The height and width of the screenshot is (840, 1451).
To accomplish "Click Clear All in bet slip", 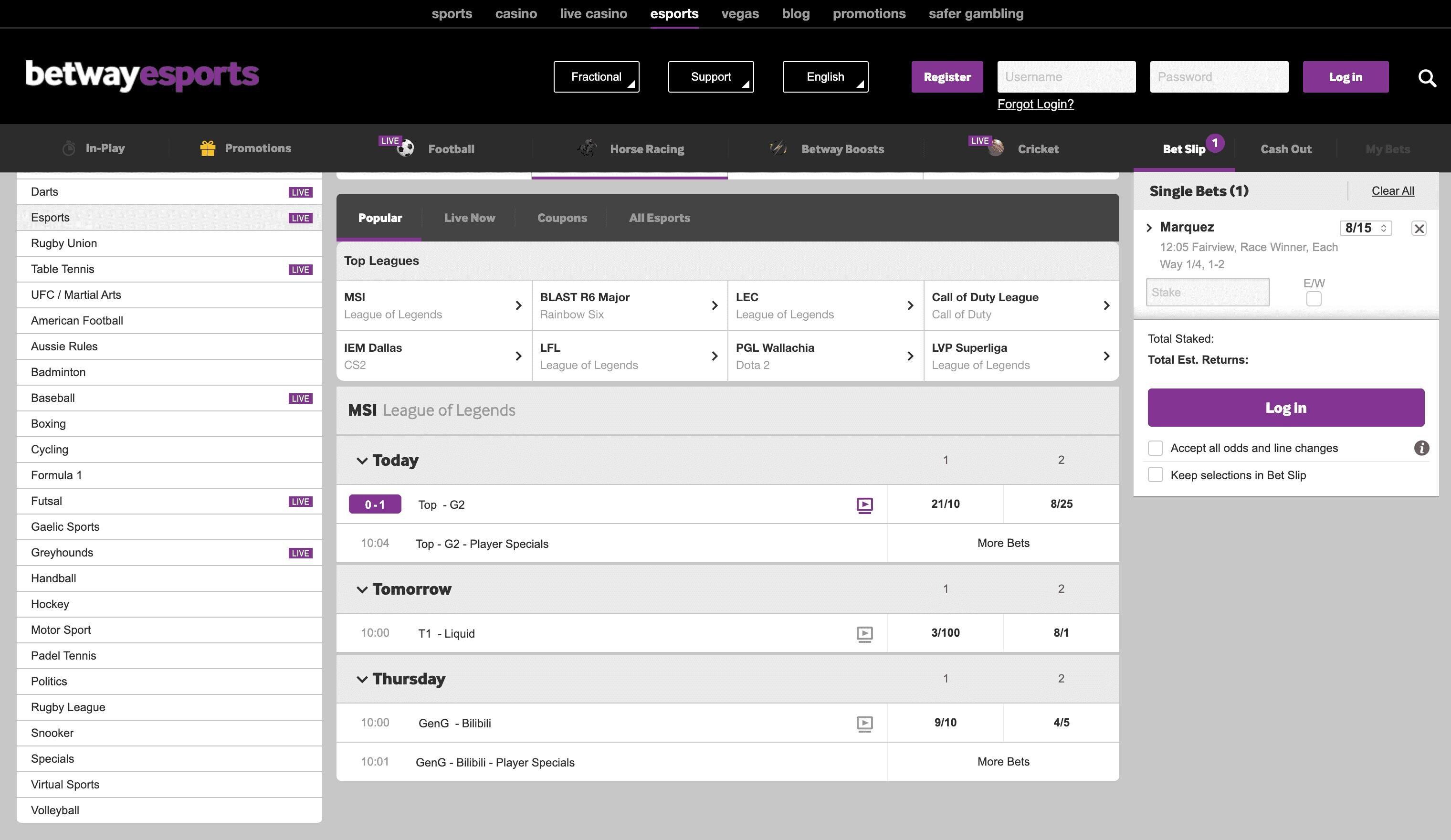I will [x=1392, y=190].
